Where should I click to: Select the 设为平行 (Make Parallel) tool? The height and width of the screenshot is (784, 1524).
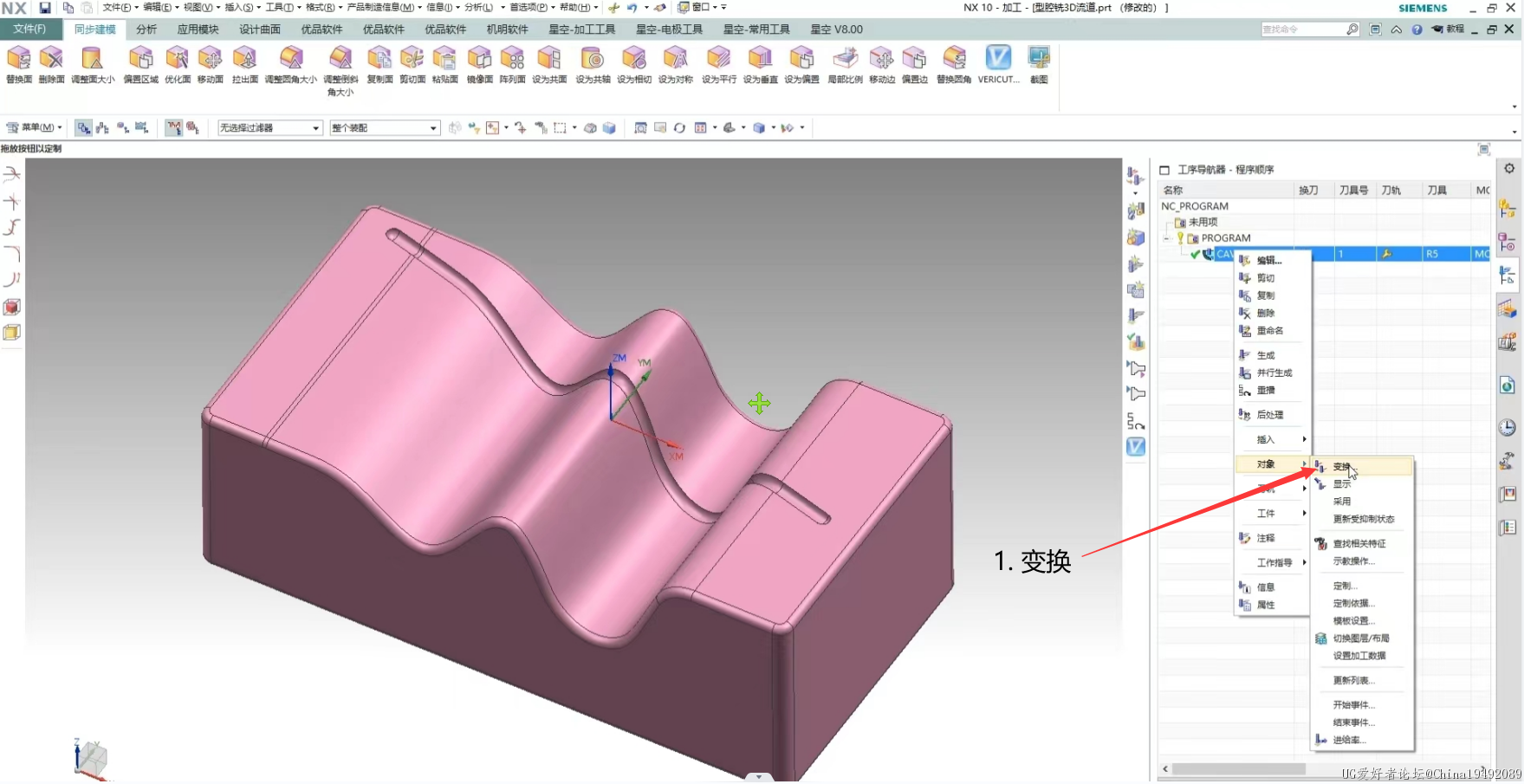719,65
